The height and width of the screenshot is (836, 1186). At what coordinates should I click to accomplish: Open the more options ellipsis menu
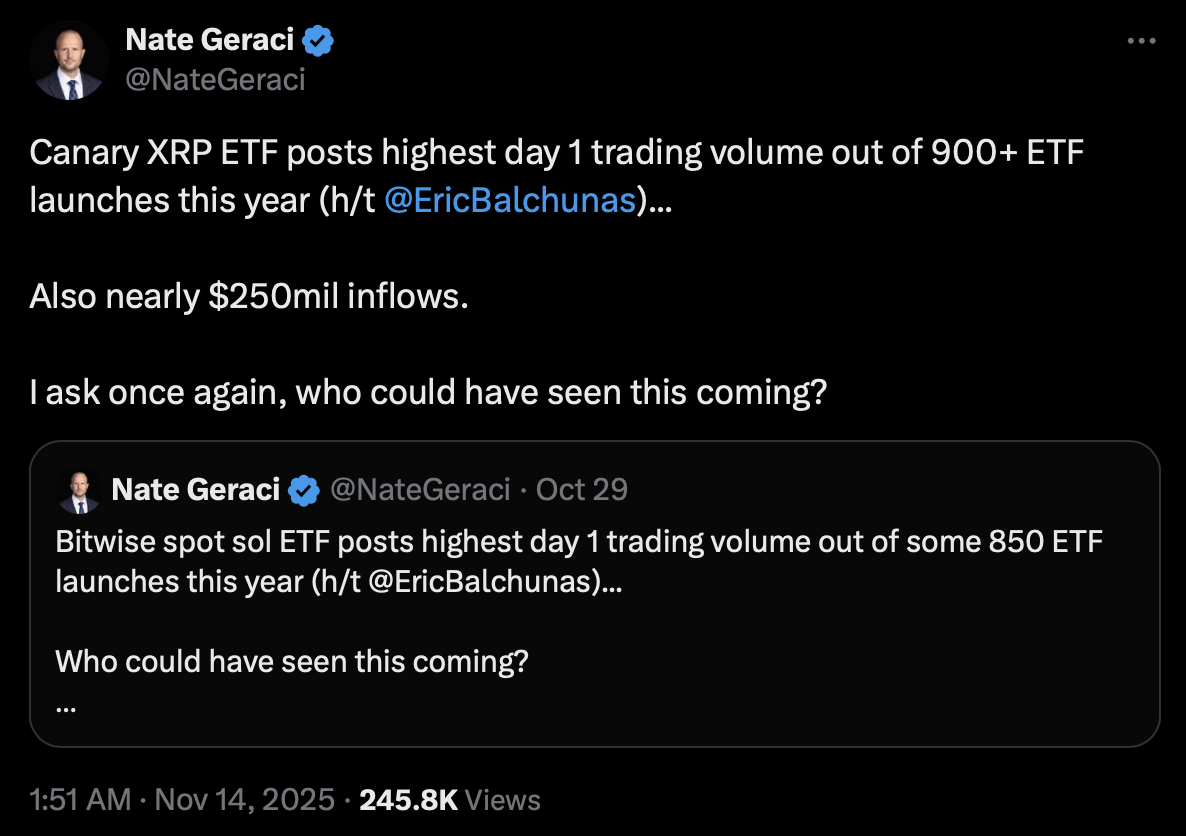1141,39
